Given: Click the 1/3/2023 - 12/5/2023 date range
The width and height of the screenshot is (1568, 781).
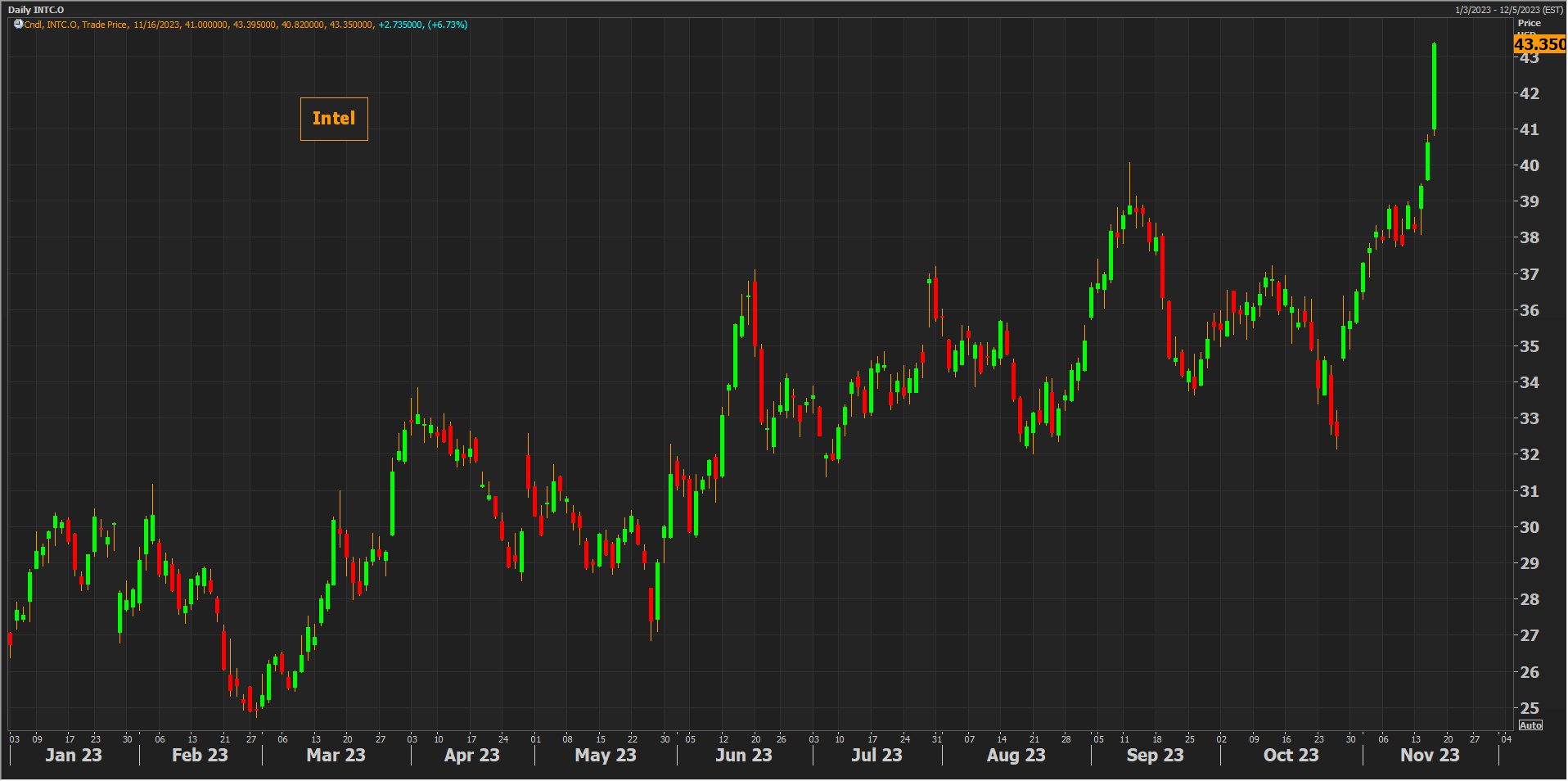Looking at the screenshot, I should coord(1508,10).
